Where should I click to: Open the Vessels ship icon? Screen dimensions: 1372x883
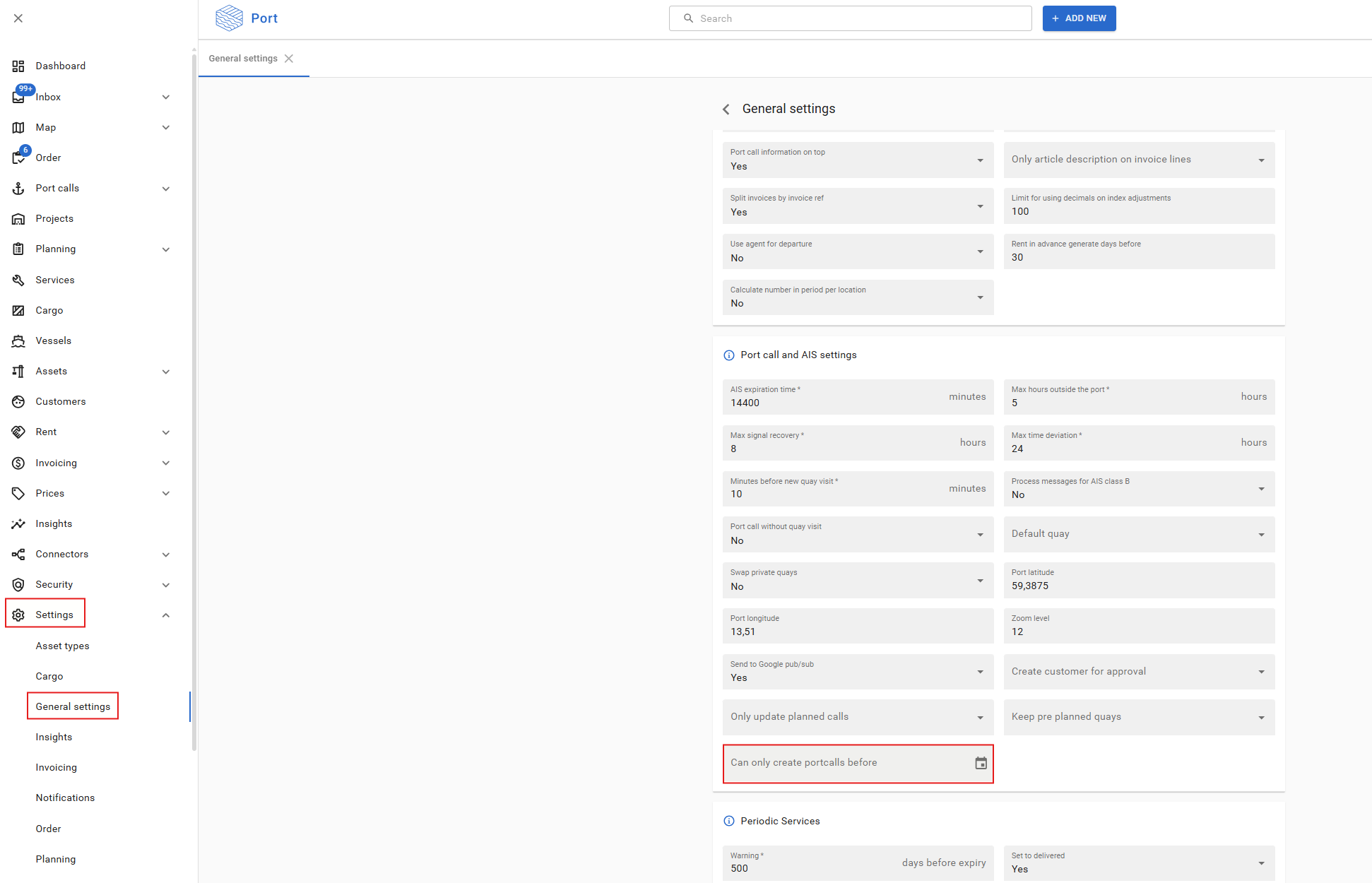[18, 340]
